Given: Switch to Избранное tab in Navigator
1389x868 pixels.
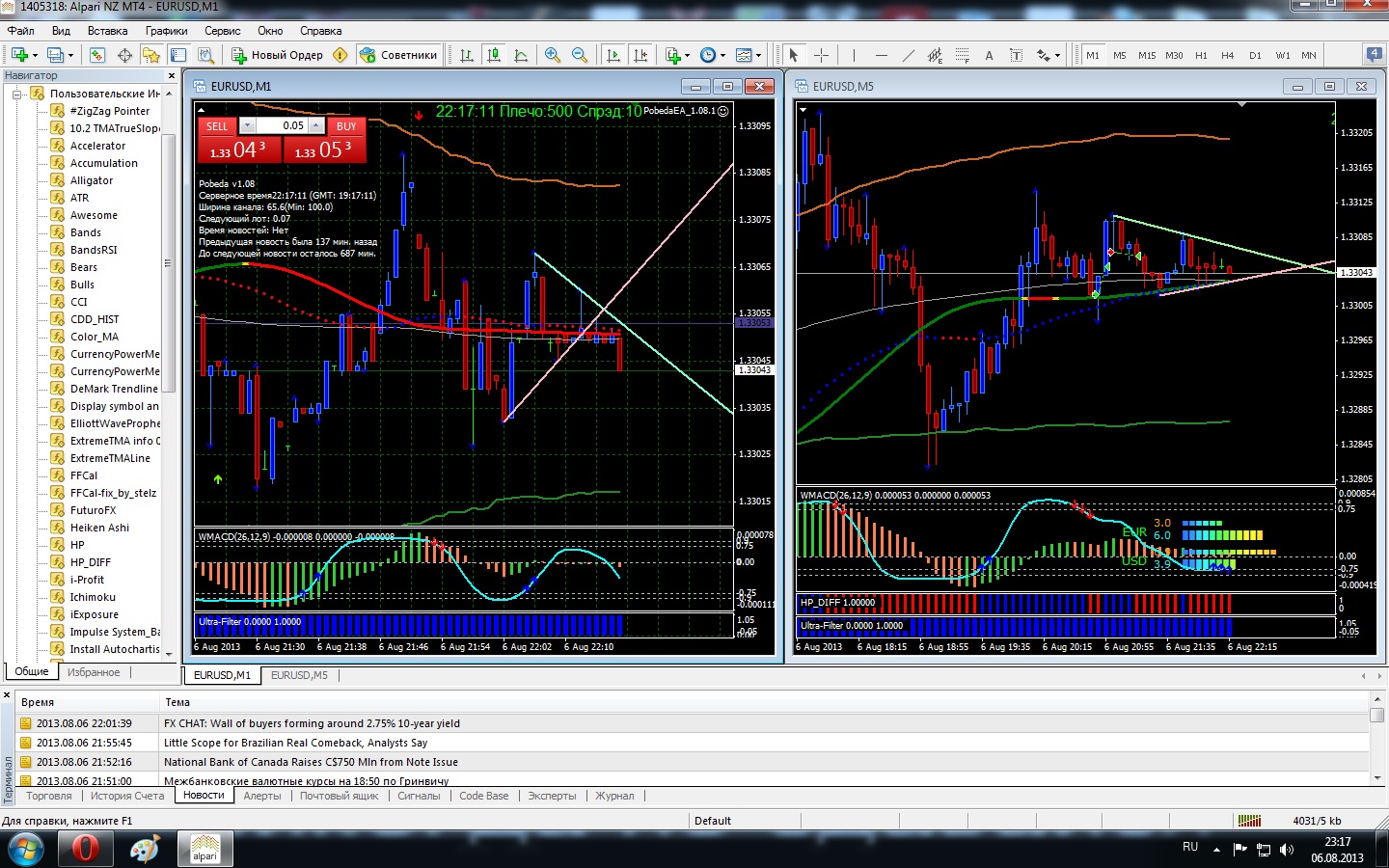Looking at the screenshot, I should tap(94, 672).
